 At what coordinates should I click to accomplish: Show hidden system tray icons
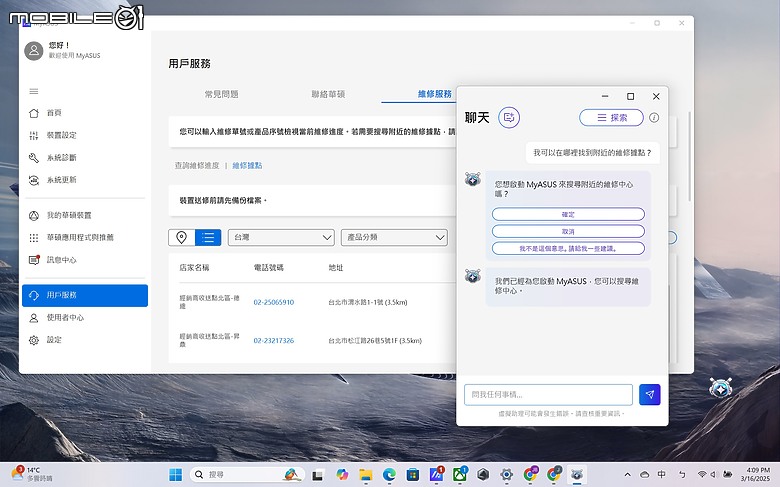pyautogui.click(x=627, y=475)
